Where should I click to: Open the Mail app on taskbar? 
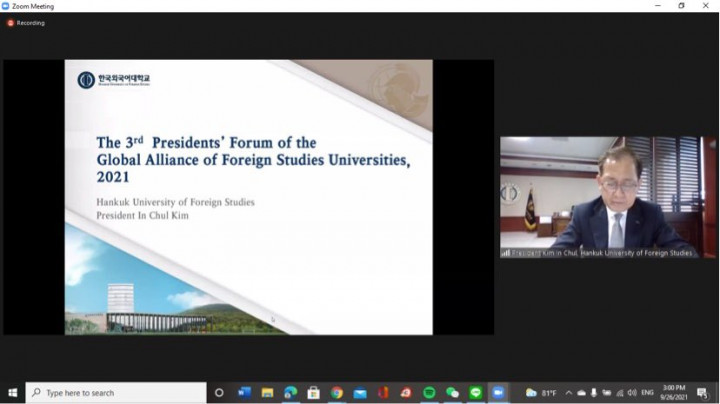(x=360, y=393)
